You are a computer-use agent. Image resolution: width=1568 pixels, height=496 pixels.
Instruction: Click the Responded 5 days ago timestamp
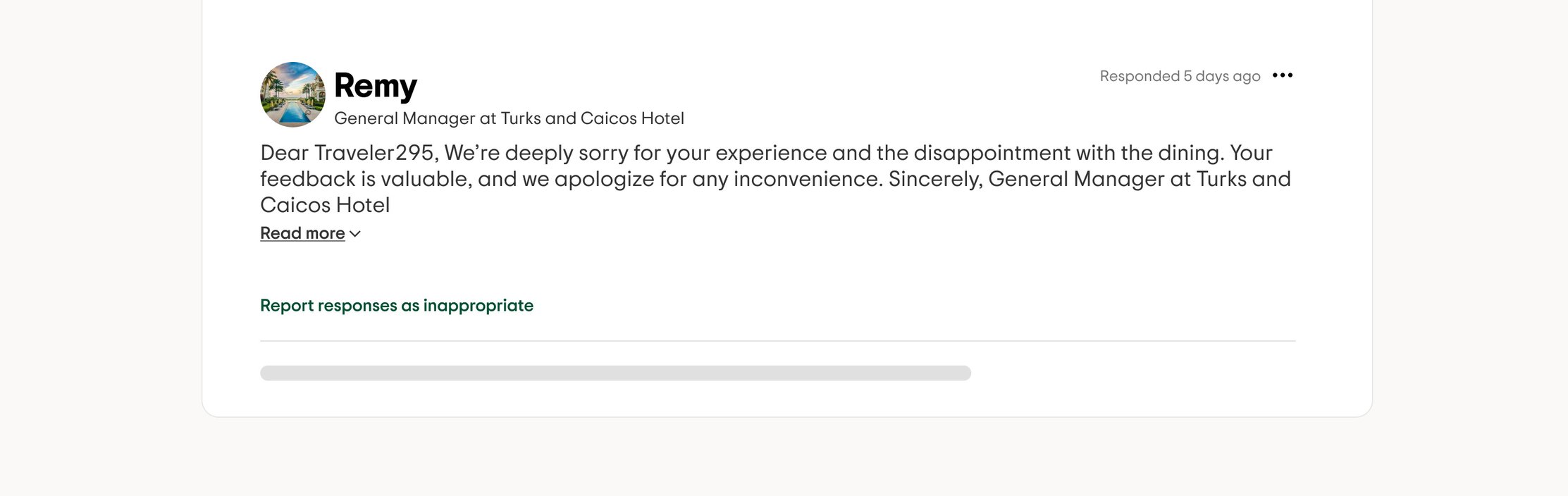coord(1181,75)
